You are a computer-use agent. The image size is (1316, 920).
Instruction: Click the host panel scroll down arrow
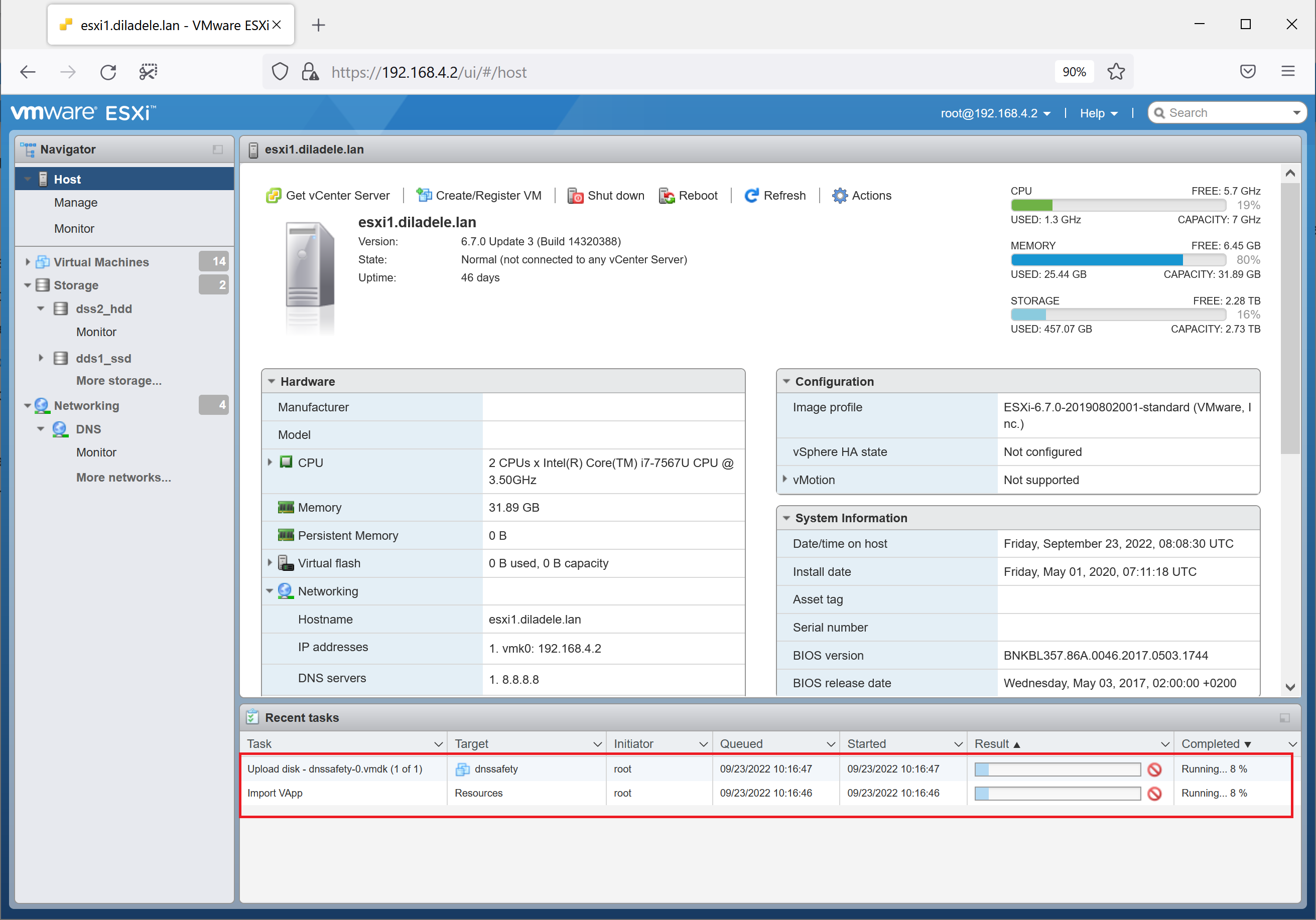(1290, 687)
